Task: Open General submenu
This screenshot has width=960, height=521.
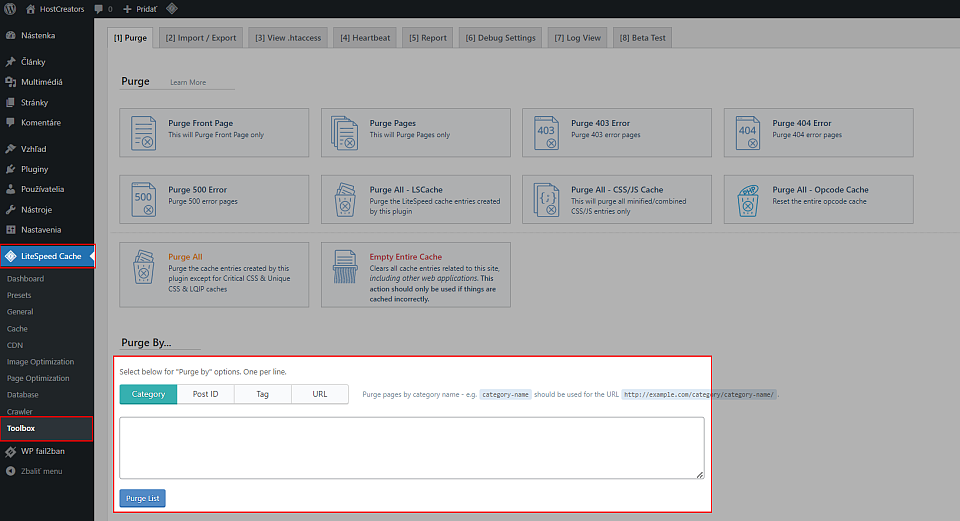Action: 20,312
